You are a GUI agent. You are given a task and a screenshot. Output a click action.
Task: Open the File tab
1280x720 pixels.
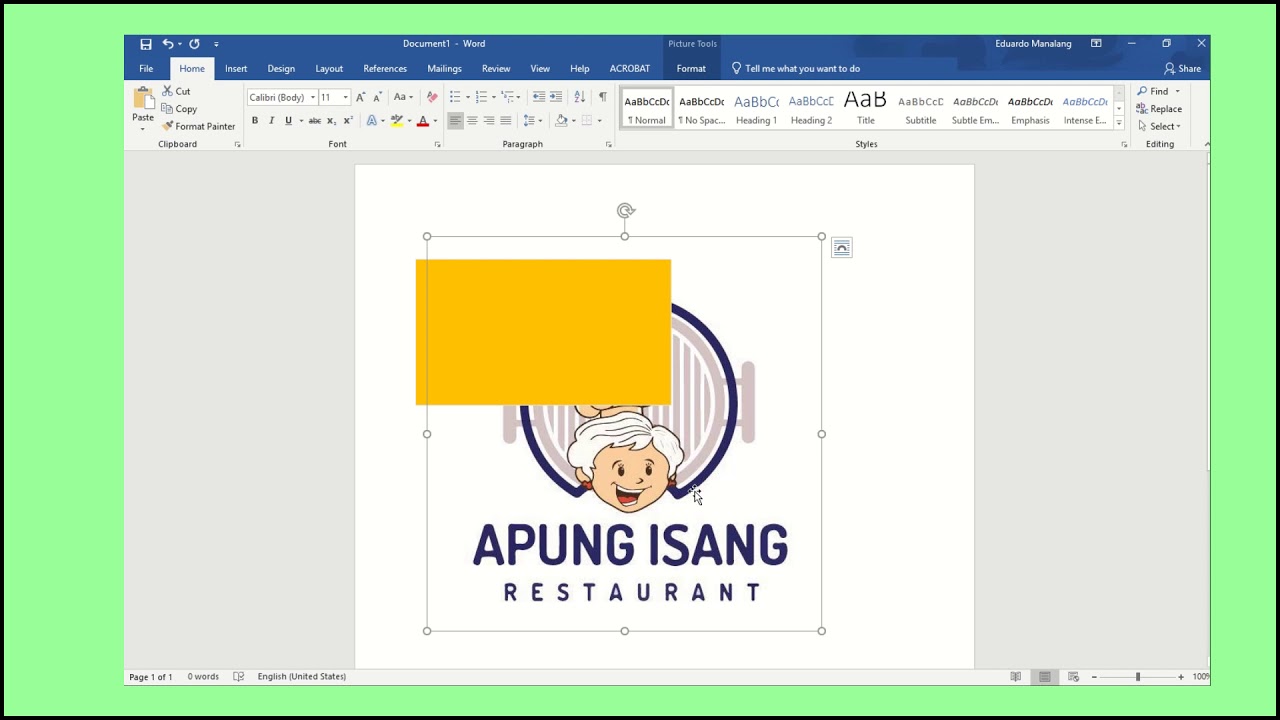(x=146, y=69)
